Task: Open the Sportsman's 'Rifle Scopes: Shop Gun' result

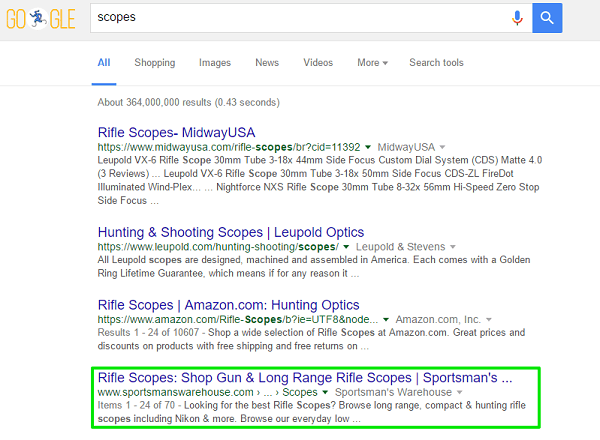Action: pyautogui.click(x=305, y=378)
